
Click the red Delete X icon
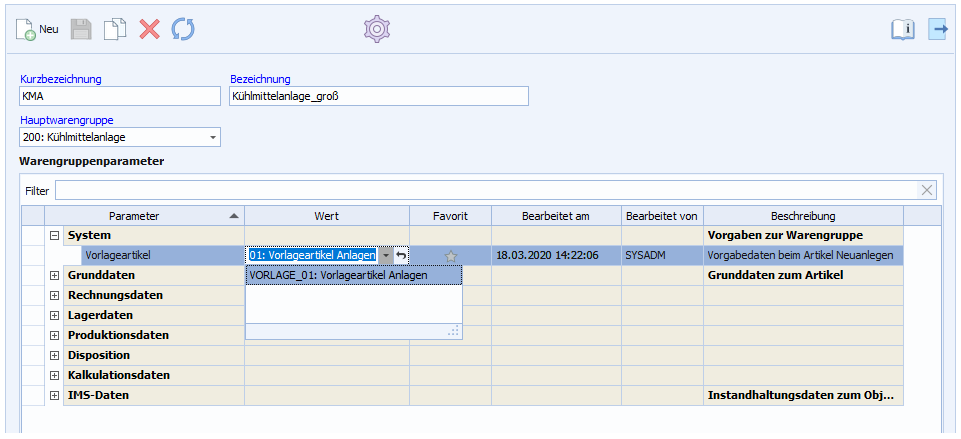click(x=149, y=30)
